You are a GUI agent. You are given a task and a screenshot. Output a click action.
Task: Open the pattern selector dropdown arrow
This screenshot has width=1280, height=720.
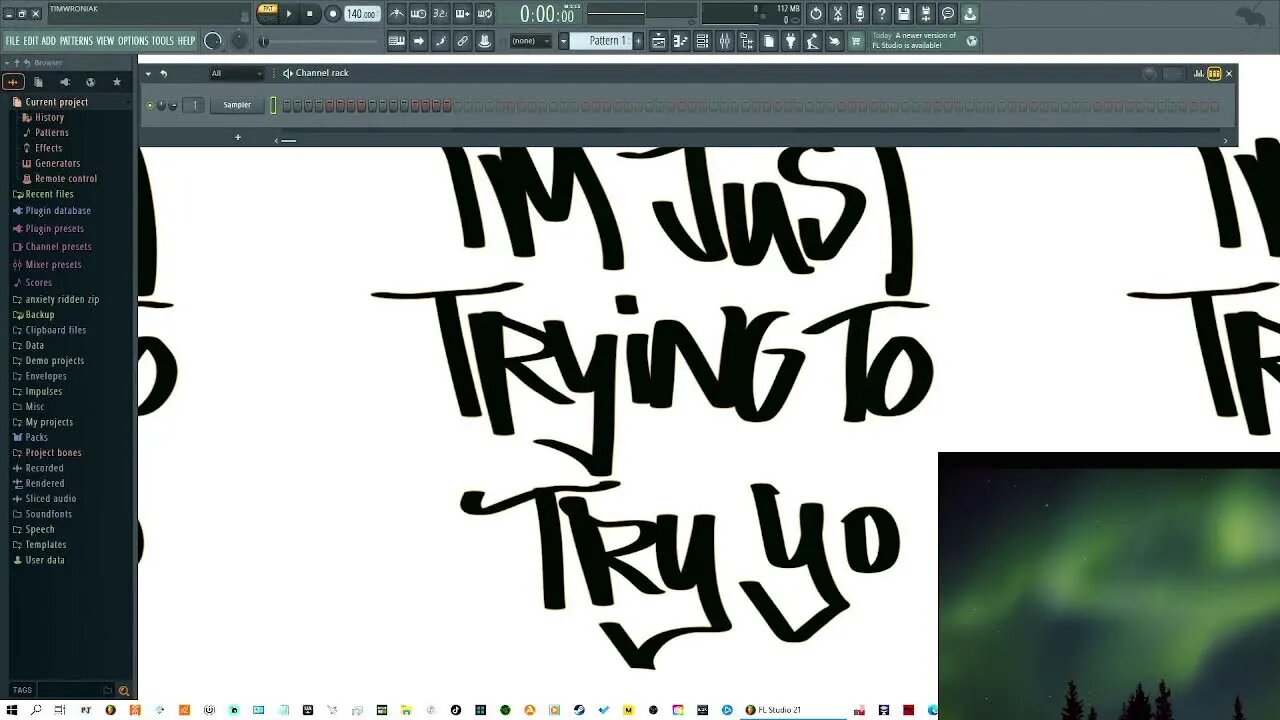[564, 41]
